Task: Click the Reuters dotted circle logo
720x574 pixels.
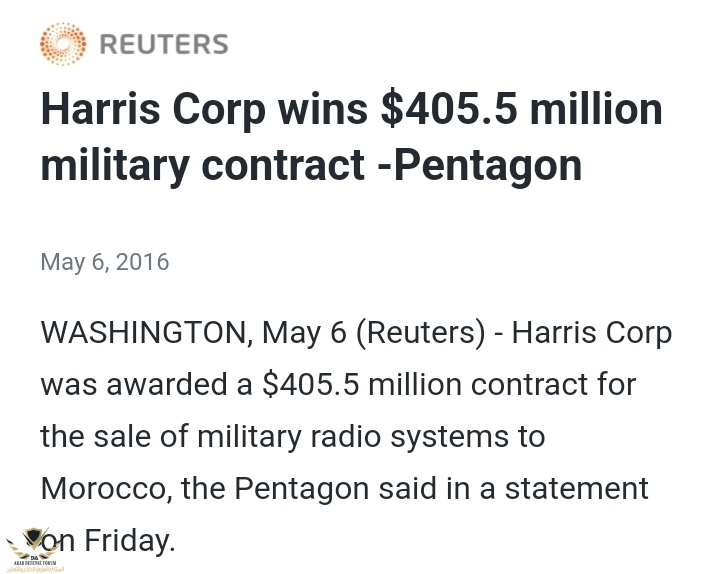Action: coord(63,44)
